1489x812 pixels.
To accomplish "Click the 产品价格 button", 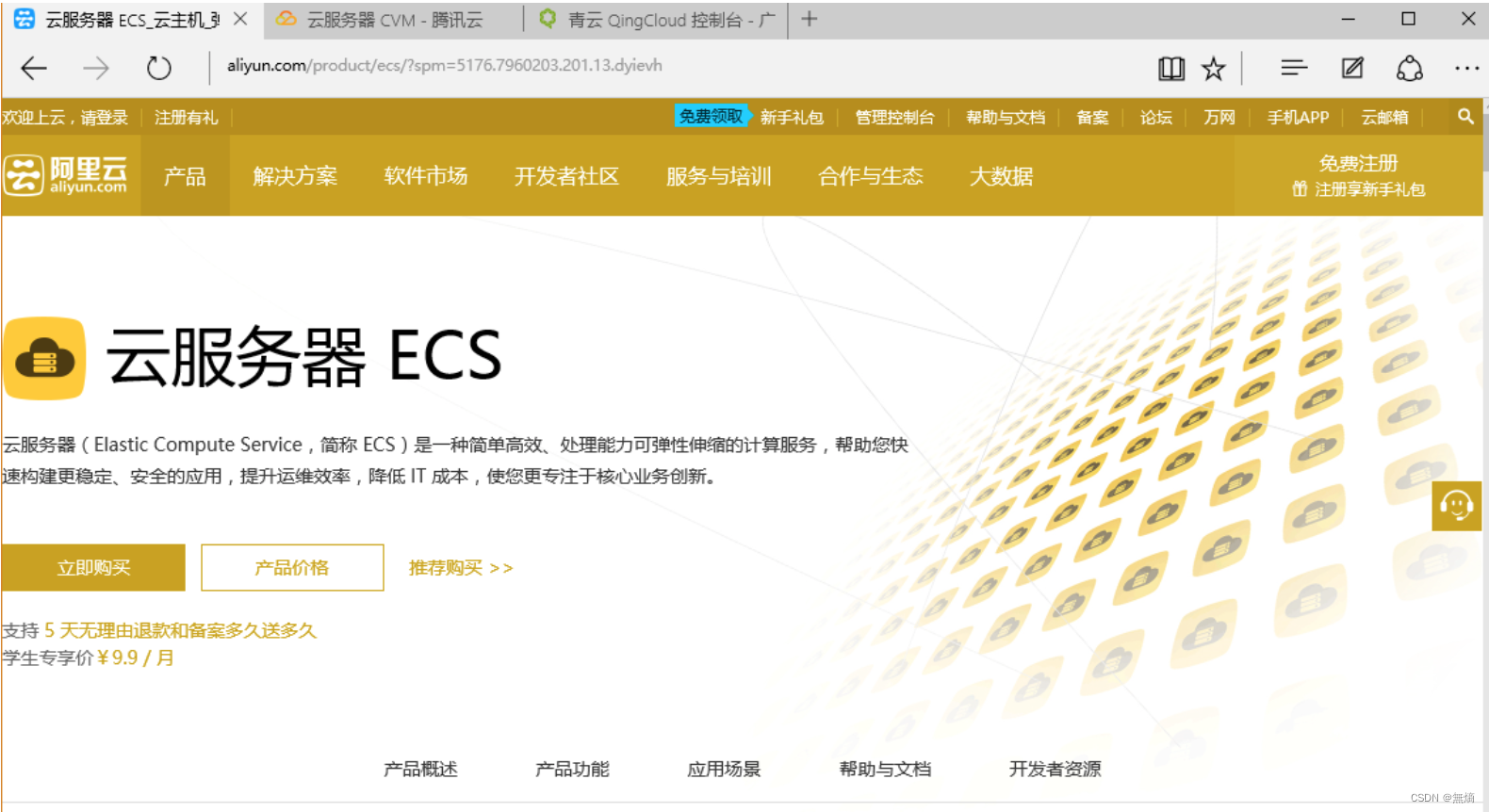I will point(292,567).
